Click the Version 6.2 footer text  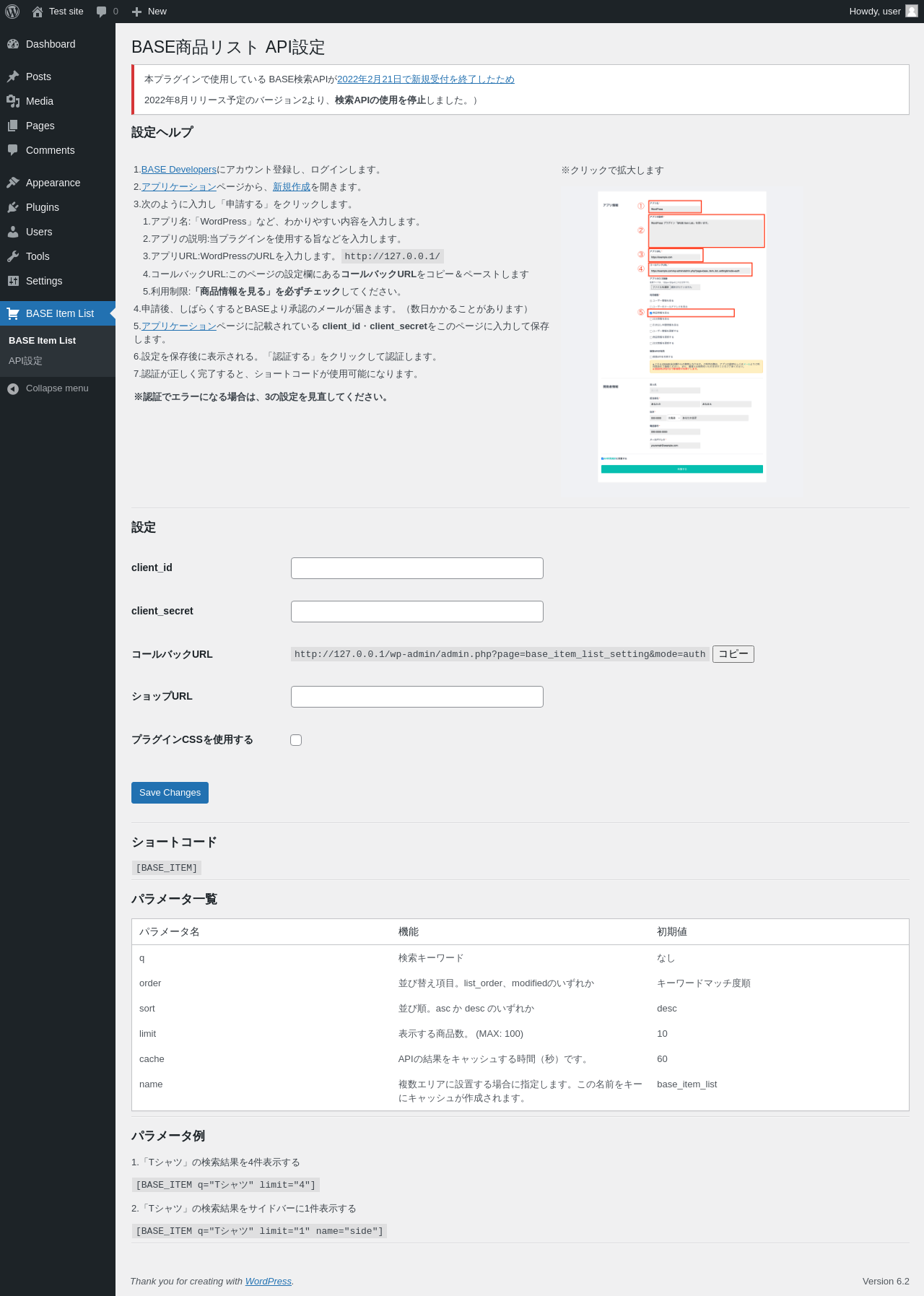click(x=886, y=1282)
